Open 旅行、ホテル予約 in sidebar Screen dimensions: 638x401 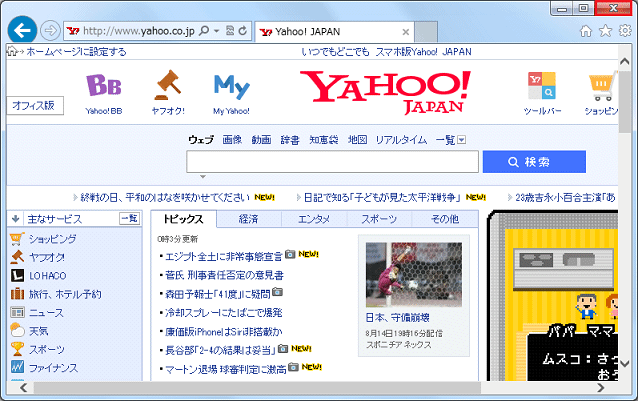click(x=64, y=294)
